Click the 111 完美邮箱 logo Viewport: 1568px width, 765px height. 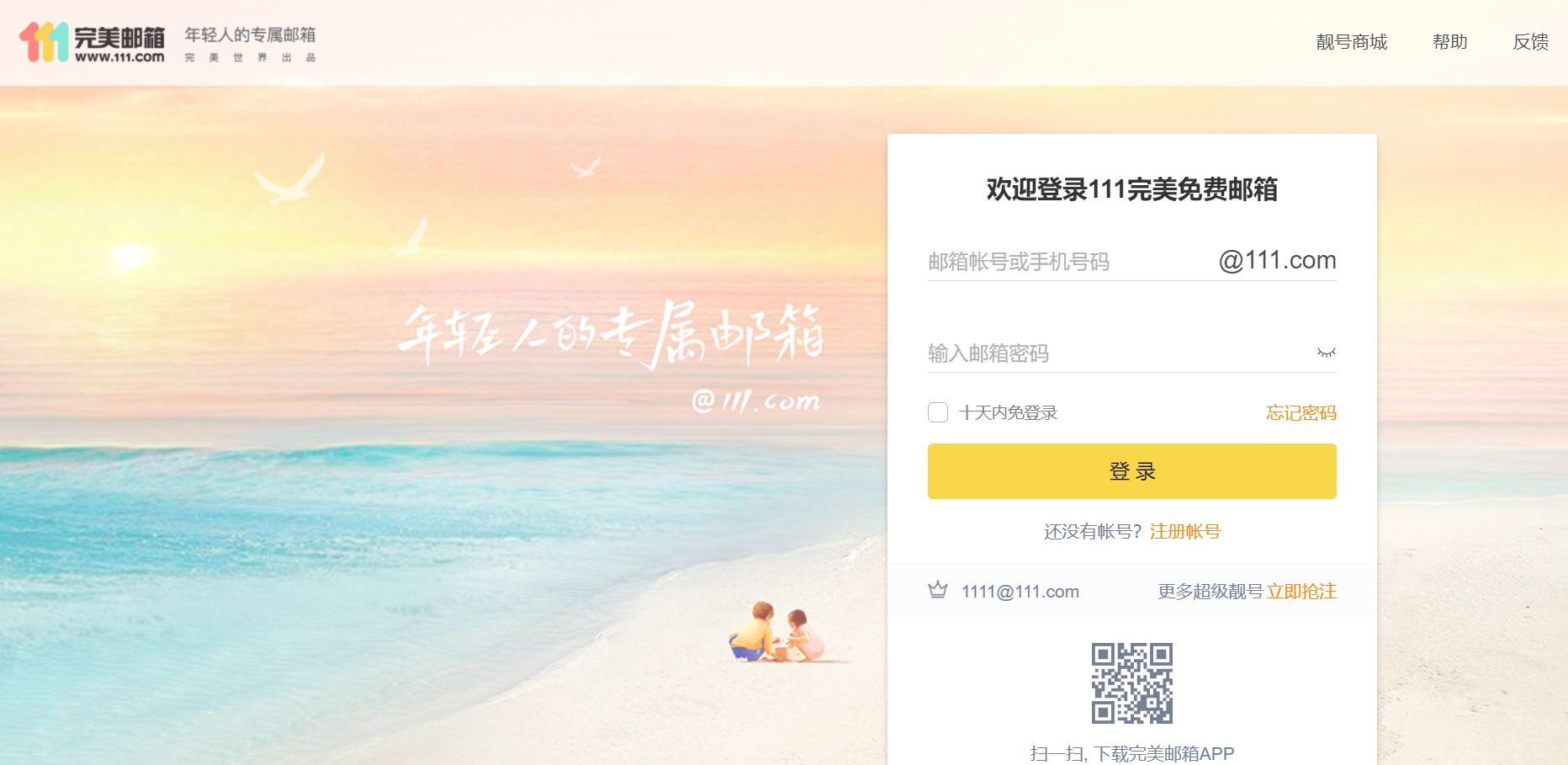(93, 42)
